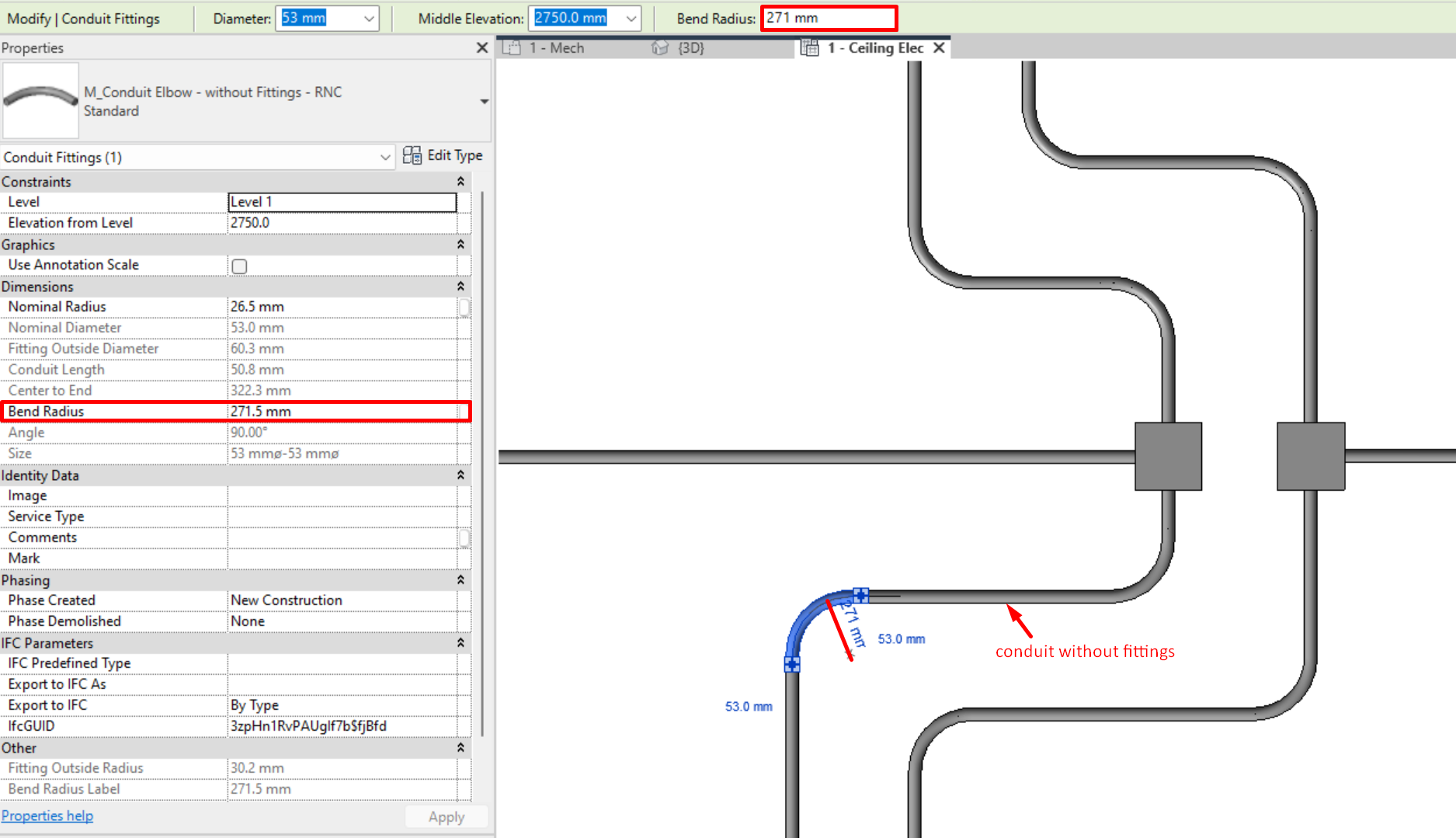
Task: Click the Fitting Outside Radius value 30.2 mm
Action: click(x=342, y=768)
